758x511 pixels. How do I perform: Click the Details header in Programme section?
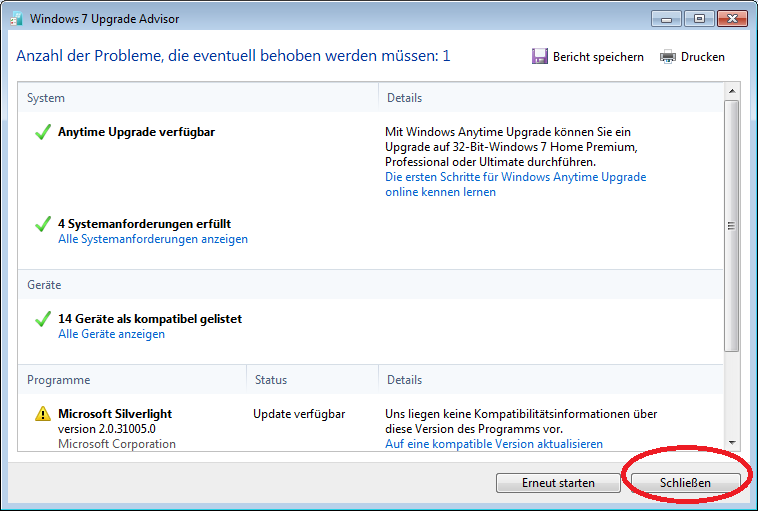pos(404,380)
